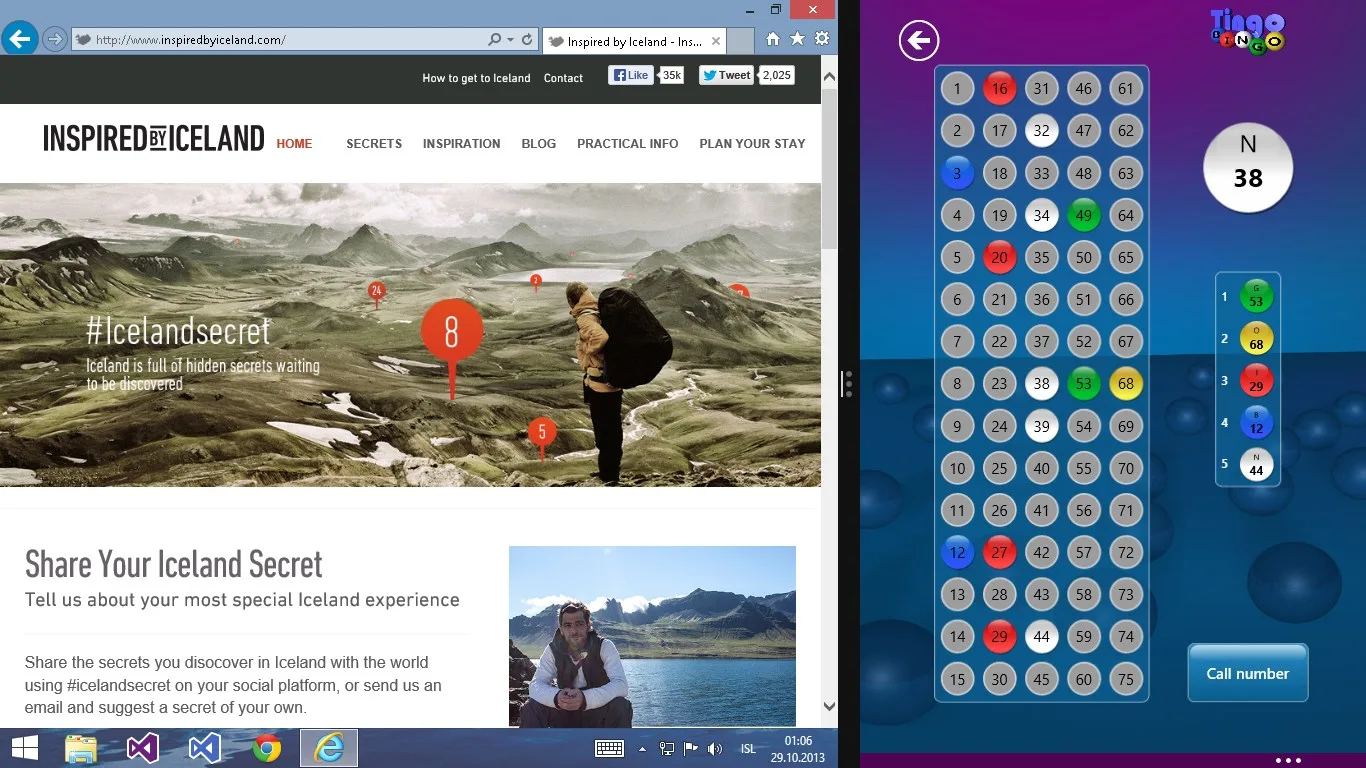Viewport: 1366px width, 768px height.
Task: Open the SECRETS menu item
Action: [374, 144]
